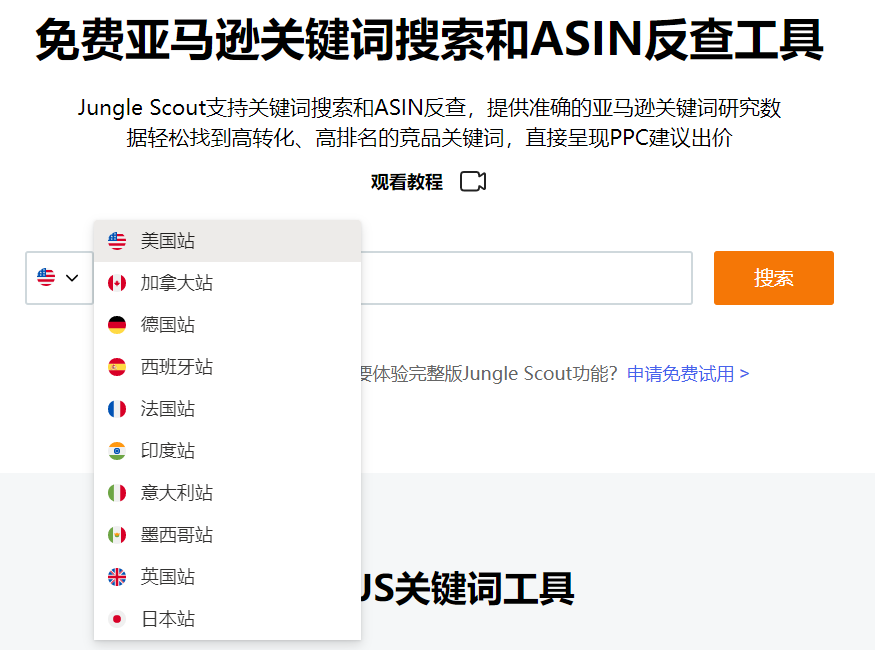Click the Spain flag icon
This screenshot has width=875, height=650.
pos(117,367)
